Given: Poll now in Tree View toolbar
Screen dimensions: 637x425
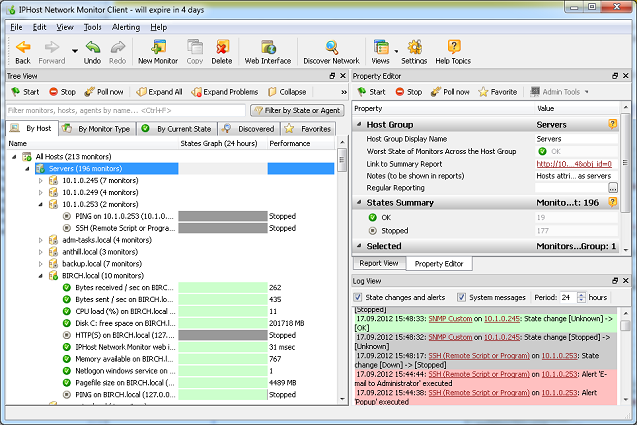Looking at the screenshot, I should (103, 92).
